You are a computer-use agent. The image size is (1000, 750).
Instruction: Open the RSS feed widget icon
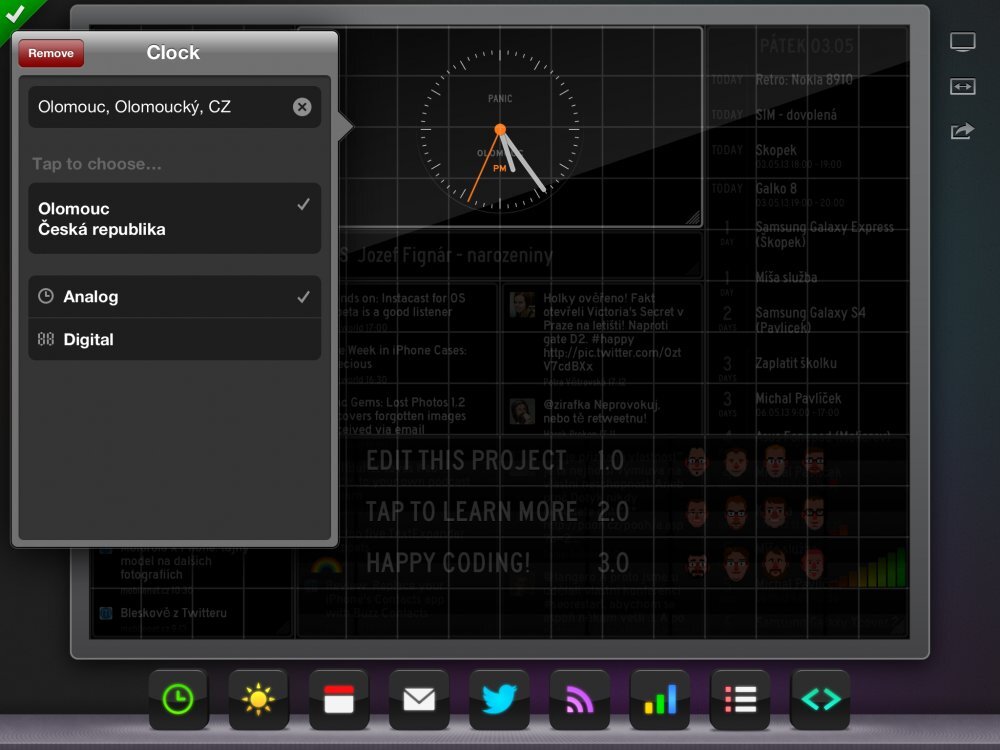[x=578, y=699]
